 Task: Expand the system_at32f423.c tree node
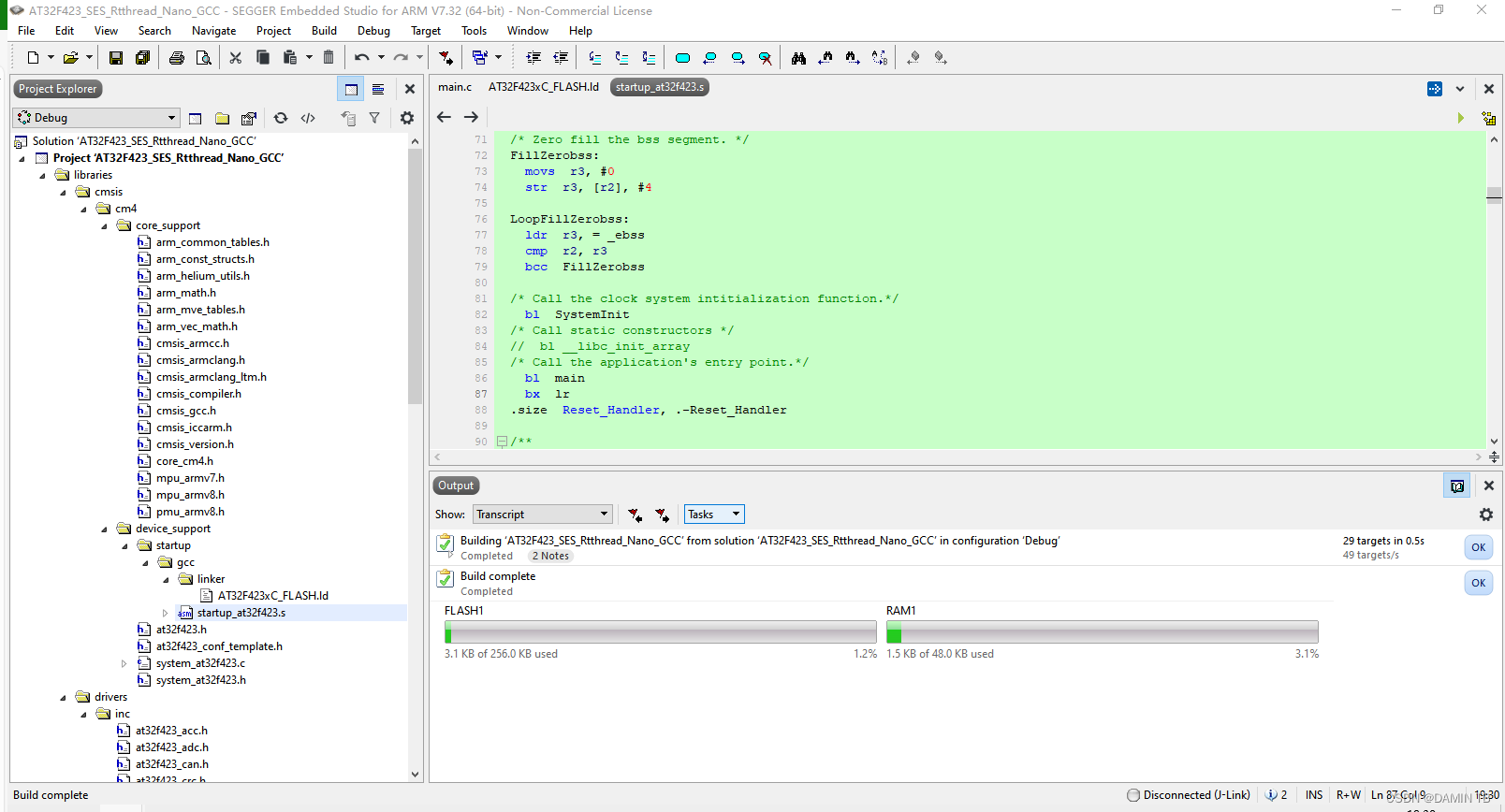click(x=124, y=663)
